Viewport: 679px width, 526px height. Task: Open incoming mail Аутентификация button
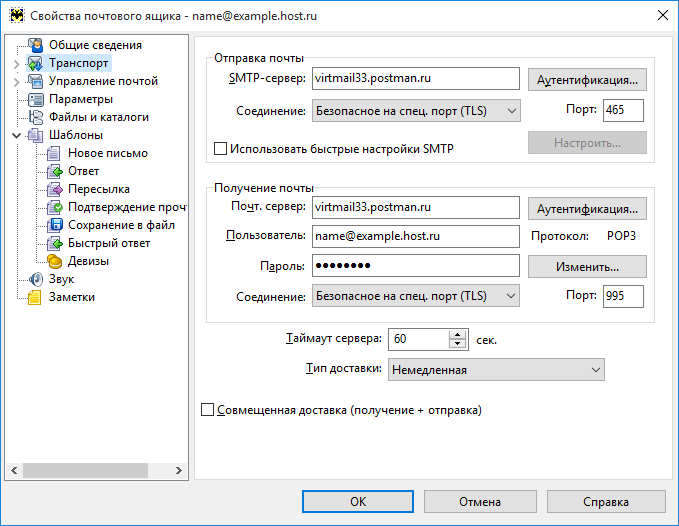tap(587, 209)
